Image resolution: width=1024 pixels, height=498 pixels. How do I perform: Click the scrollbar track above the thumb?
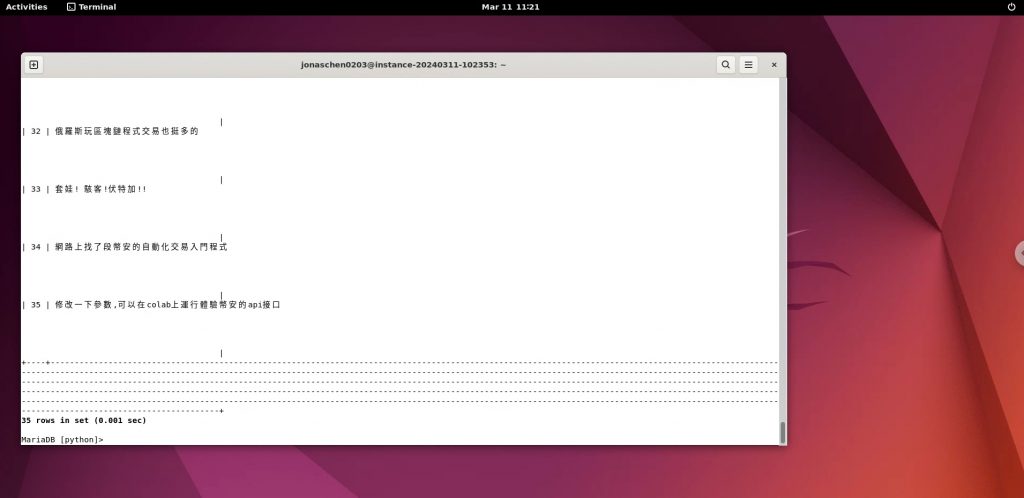[782, 250]
